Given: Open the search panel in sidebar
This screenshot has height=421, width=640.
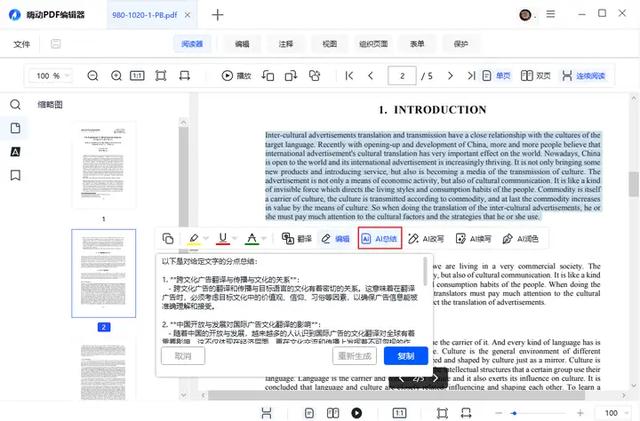Looking at the screenshot, I should (x=15, y=105).
